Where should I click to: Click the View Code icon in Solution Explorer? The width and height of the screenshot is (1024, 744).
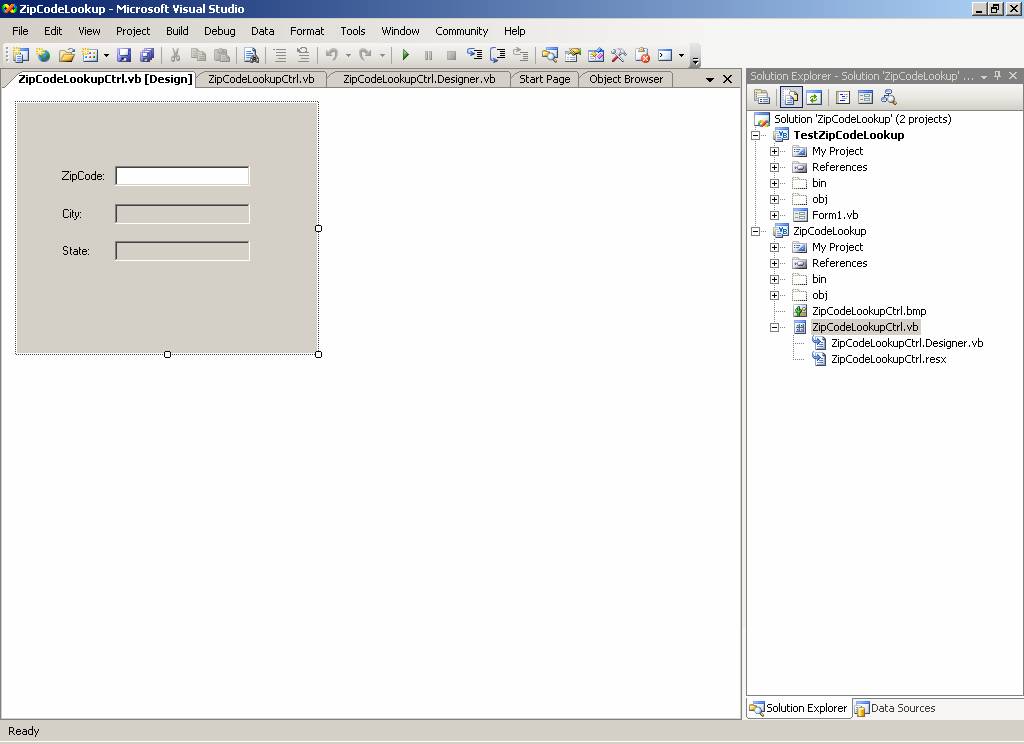[842, 97]
